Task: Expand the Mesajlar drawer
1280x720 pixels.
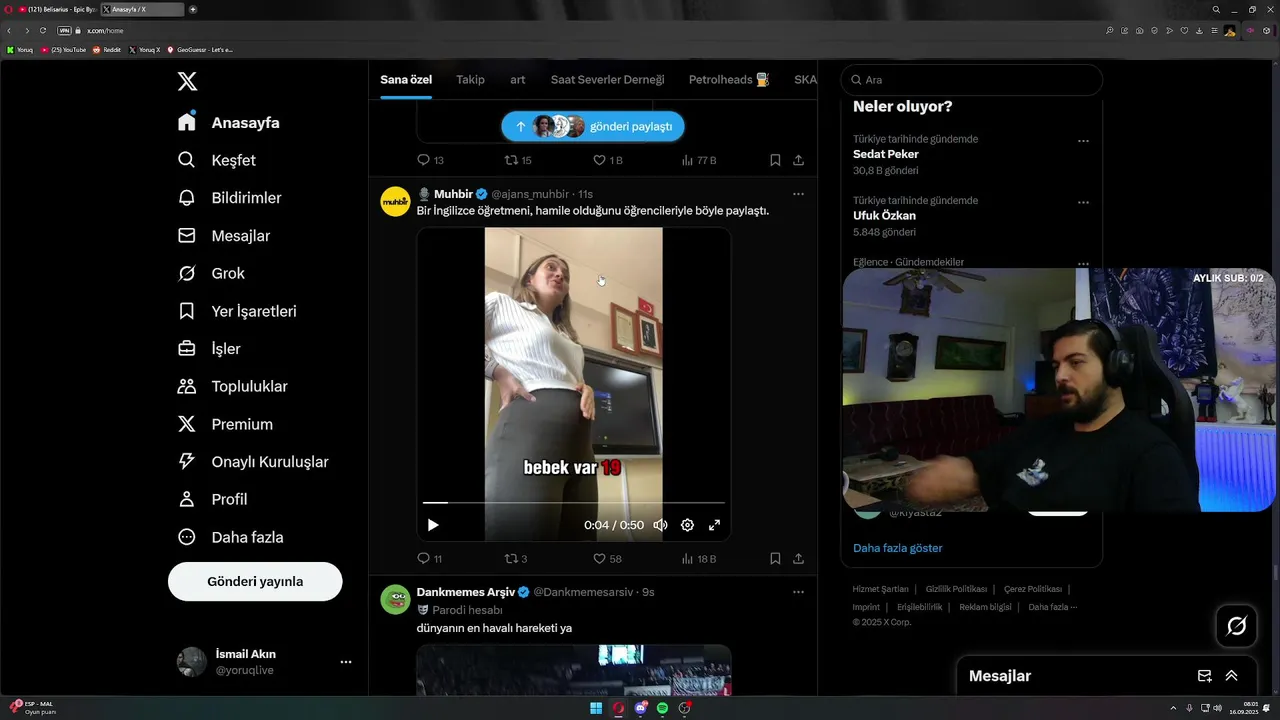Action: click(1231, 676)
